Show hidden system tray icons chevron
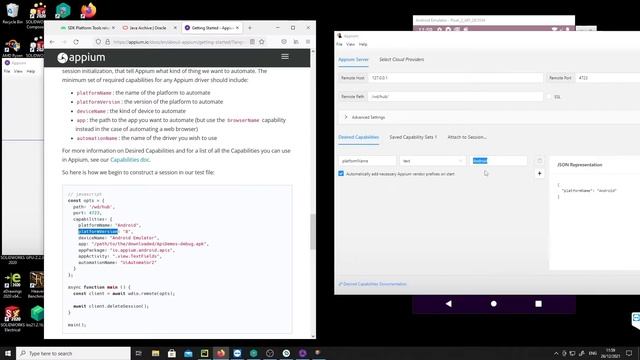Viewport: 640px width, 360px height. [556, 353]
